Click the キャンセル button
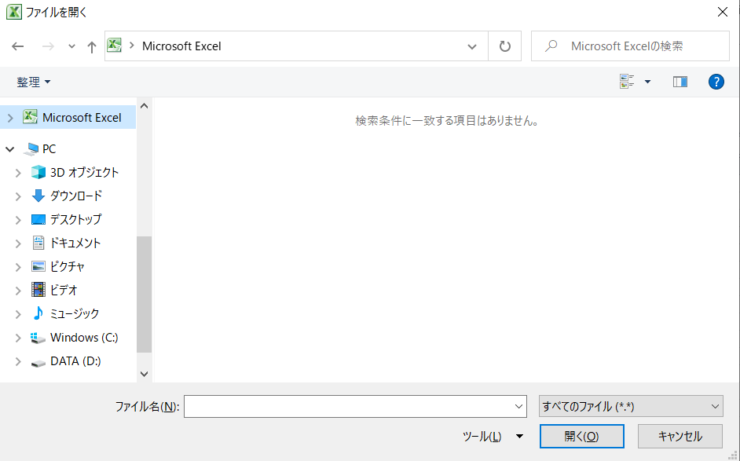The width and height of the screenshot is (740, 461). pyautogui.click(x=678, y=436)
